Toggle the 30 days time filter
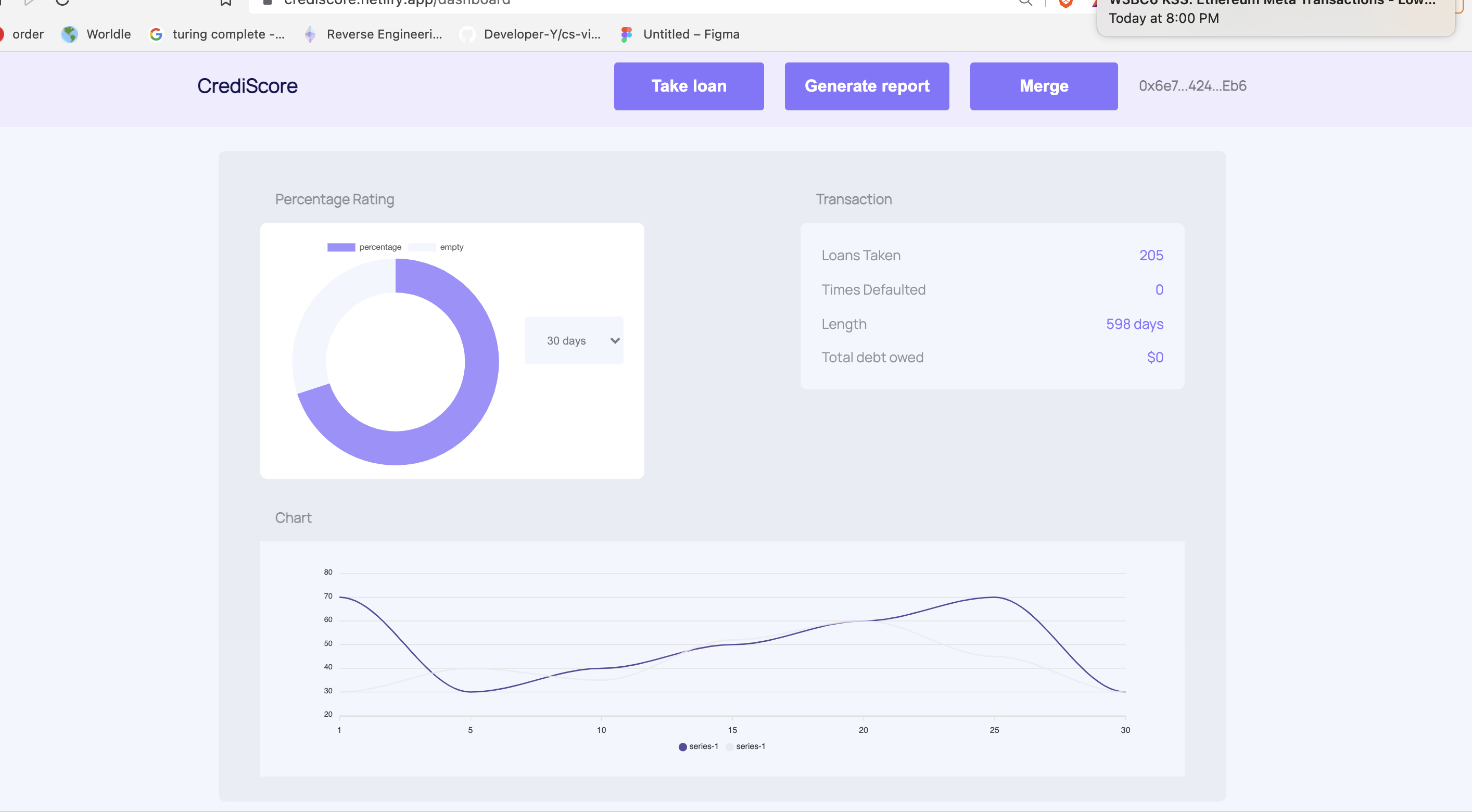Image resolution: width=1472 pixels, height=812 pixels. pyautogui.click(x=574, y=340)
